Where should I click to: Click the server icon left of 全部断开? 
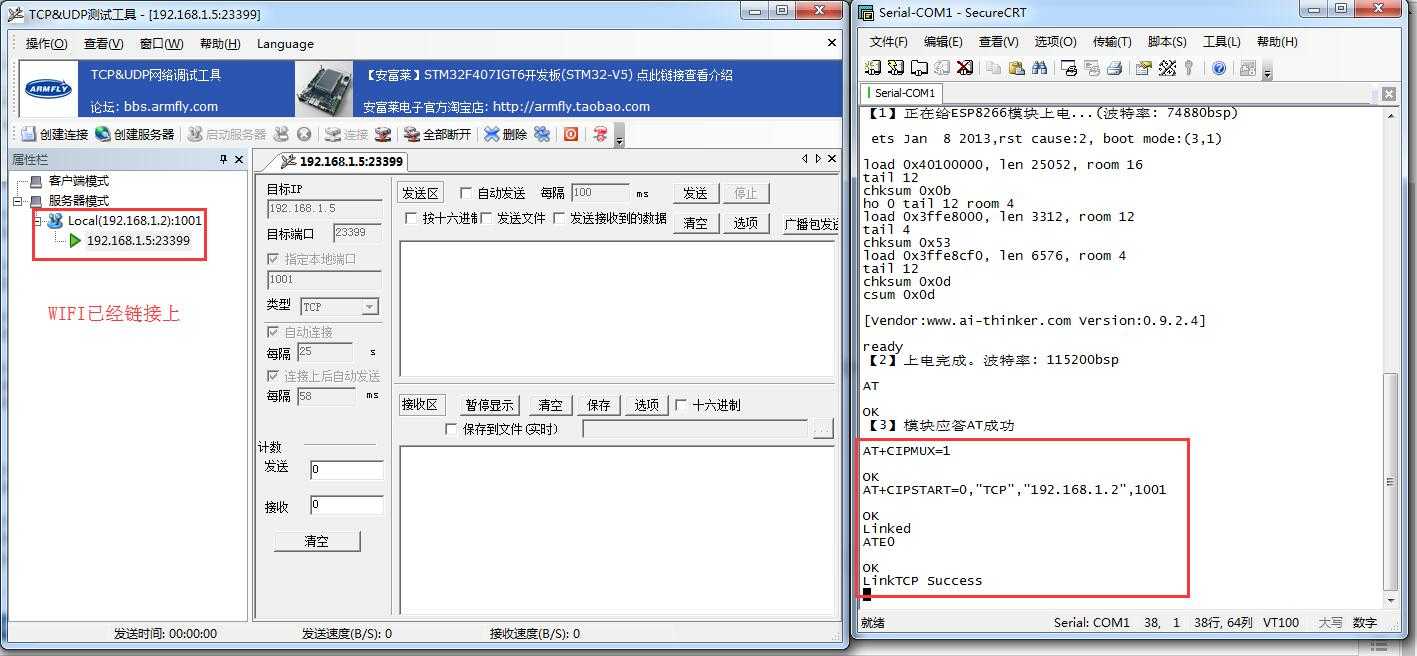[x=383, y=134]
